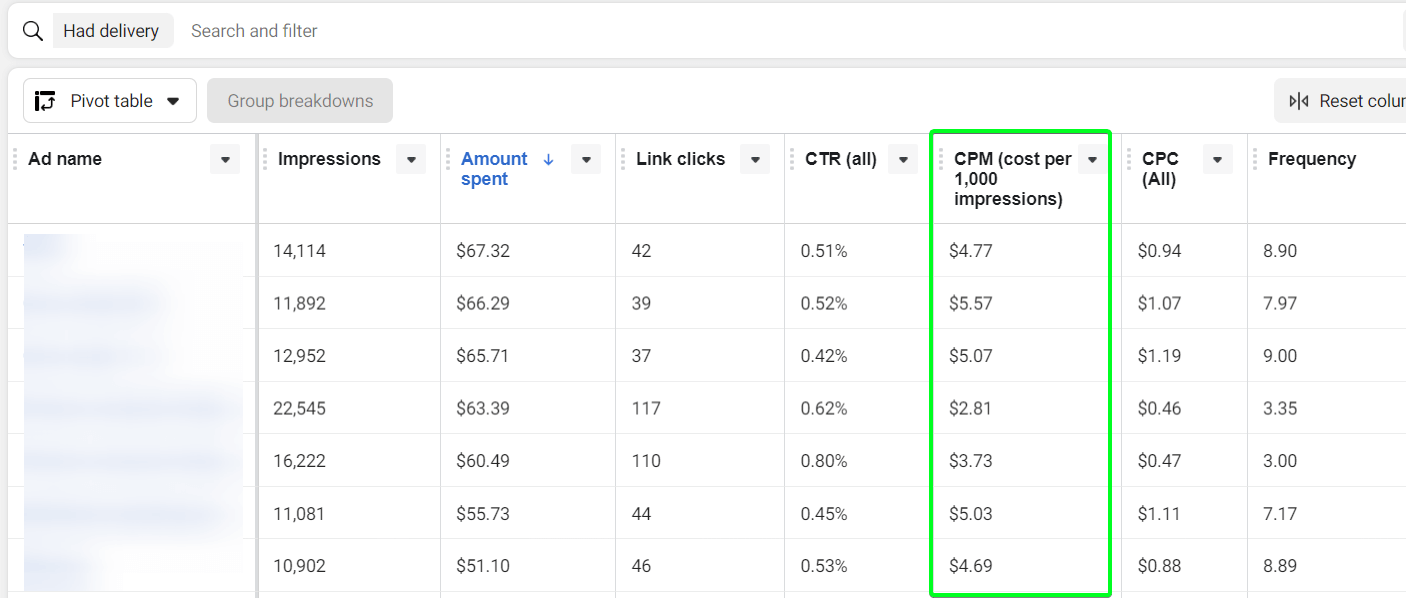Open the Impressions column dropdown arrow

pyautogui.click(x=411, y=159)
